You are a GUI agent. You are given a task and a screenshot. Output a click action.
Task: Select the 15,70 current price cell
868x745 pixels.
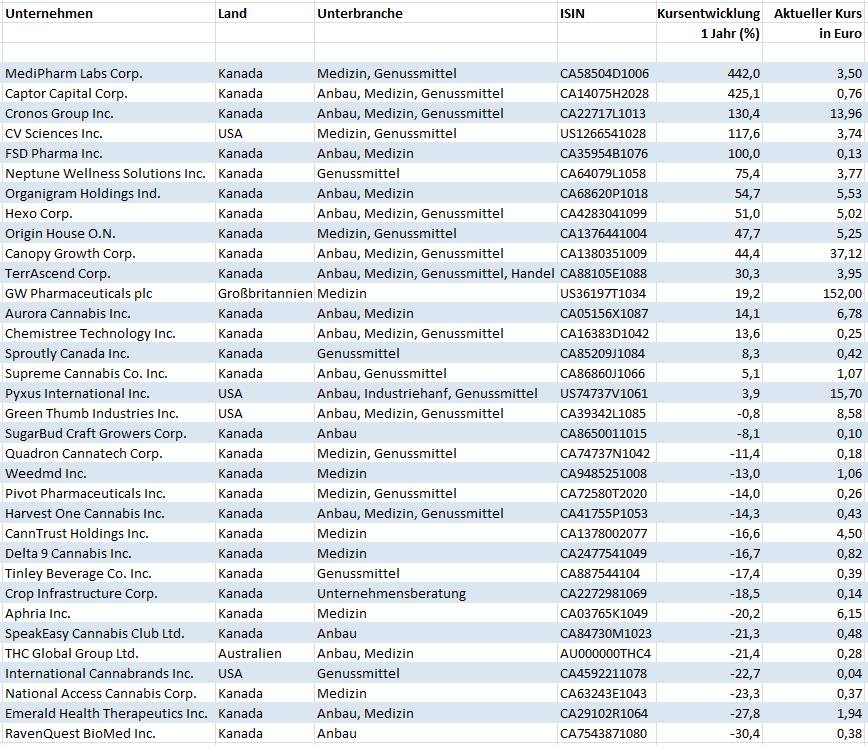814,393
